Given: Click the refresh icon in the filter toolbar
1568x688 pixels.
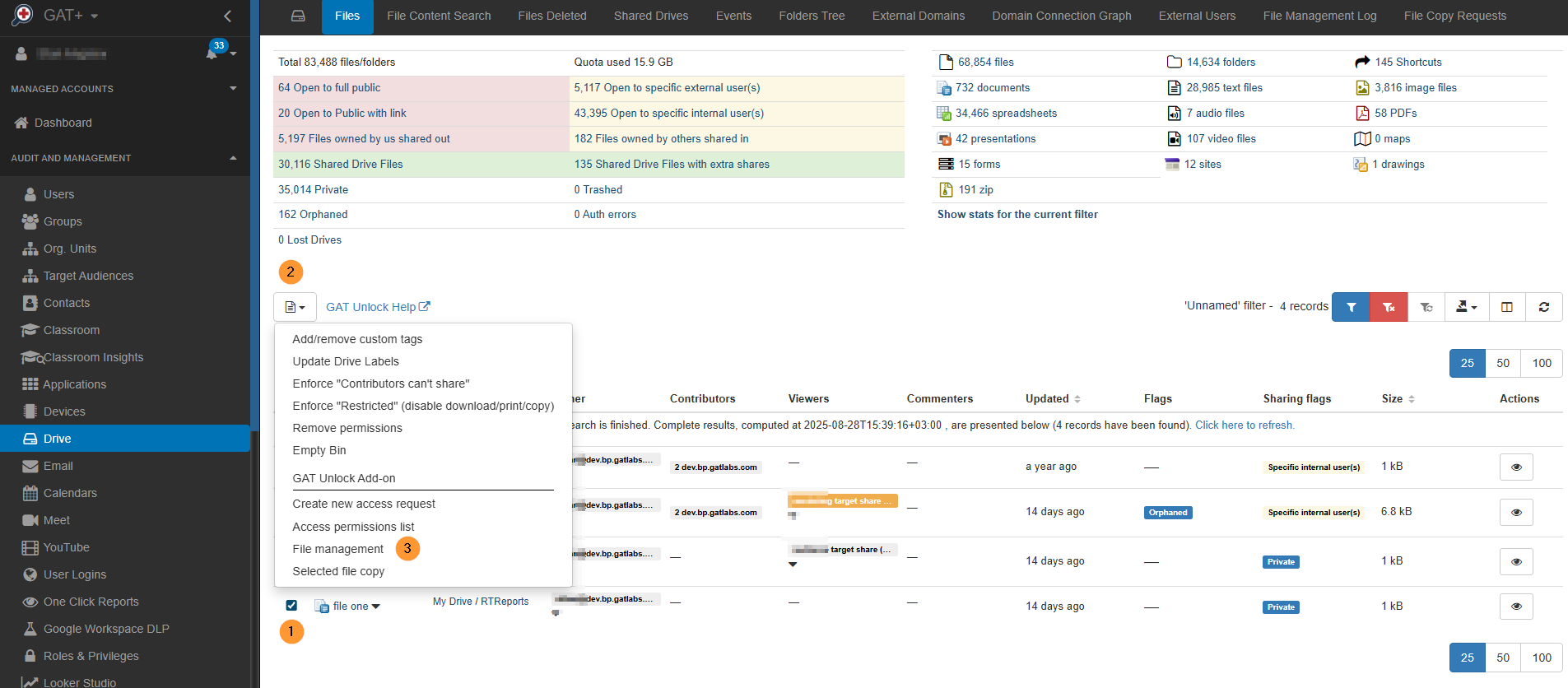Looking at the screenshot, I should [1543, 307].
